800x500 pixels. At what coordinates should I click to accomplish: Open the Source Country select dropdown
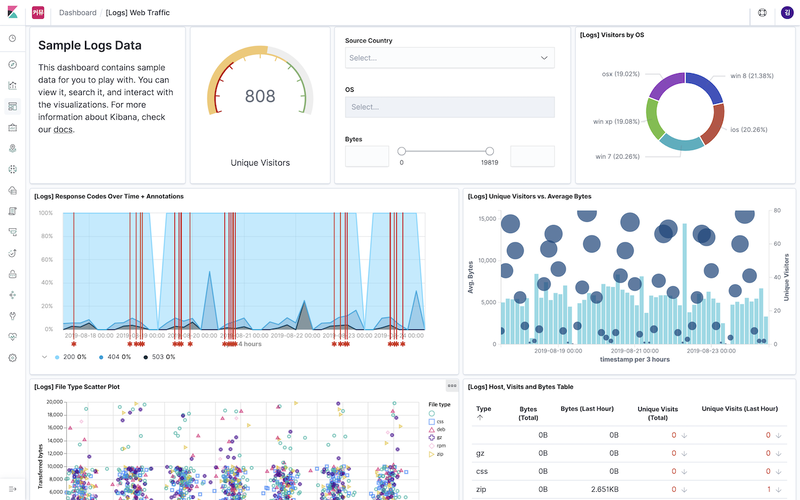pyautogui.click(x=449, y=58)
